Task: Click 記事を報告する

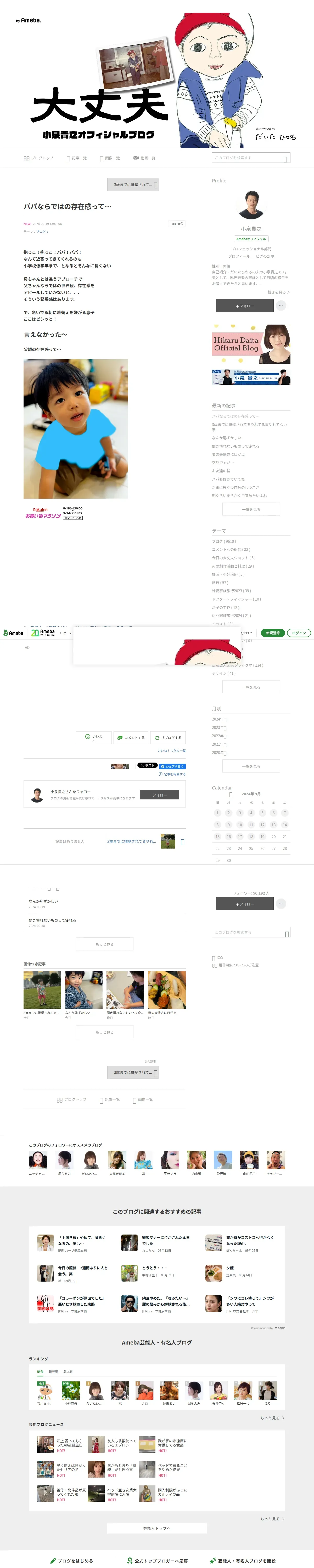Action: coord(172,774)
